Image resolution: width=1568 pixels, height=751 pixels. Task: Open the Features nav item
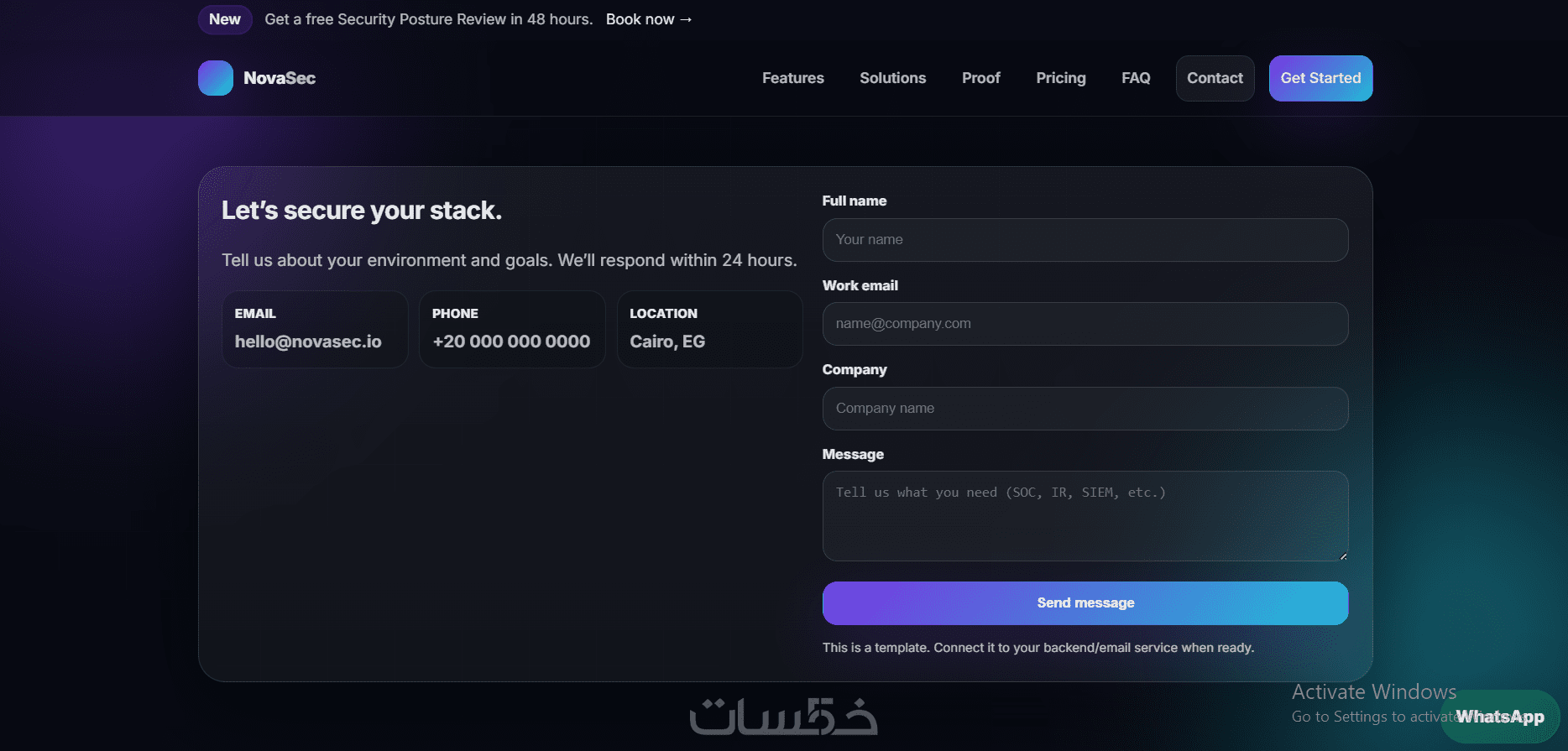point(793,78)
